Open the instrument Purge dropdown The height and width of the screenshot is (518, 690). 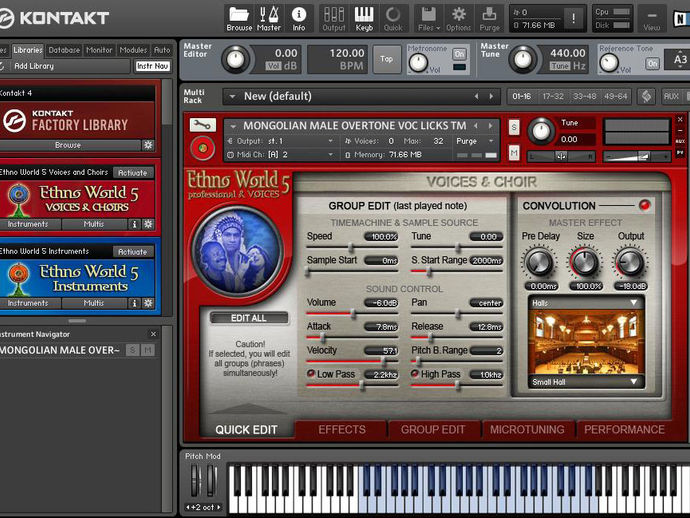coord(475,141)
